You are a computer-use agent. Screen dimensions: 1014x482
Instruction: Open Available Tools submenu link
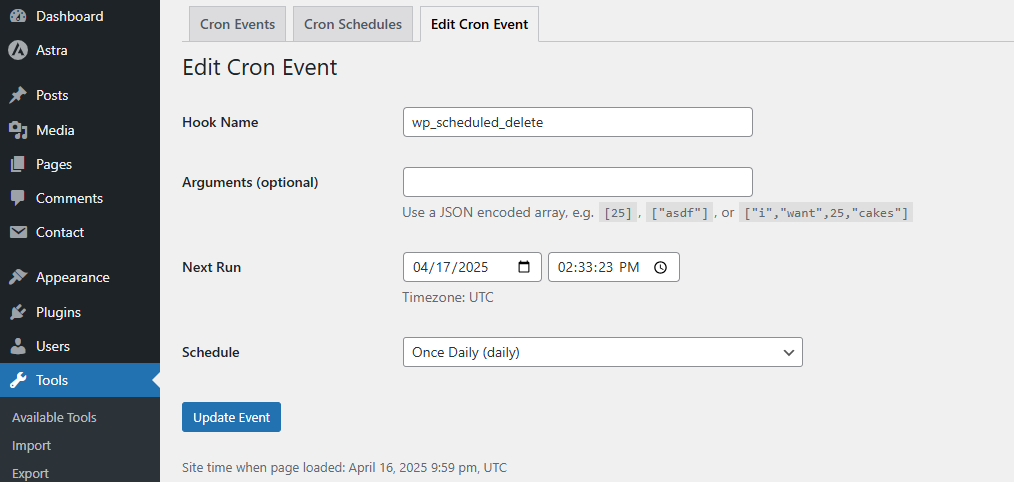pyautogui.click(x=54, y=417)
